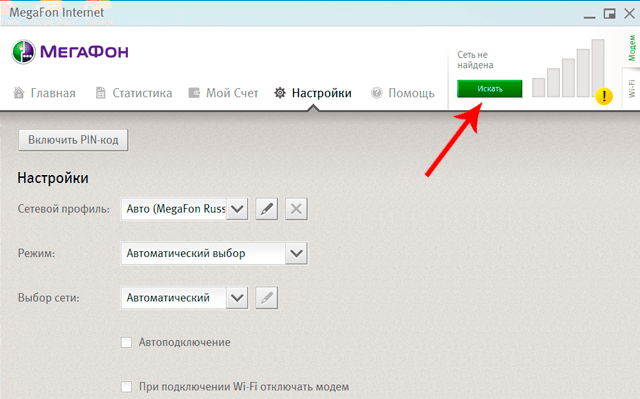The image size is (640, 399).
Task: Close the MegaFon Internet window
Action: [629, 13]
